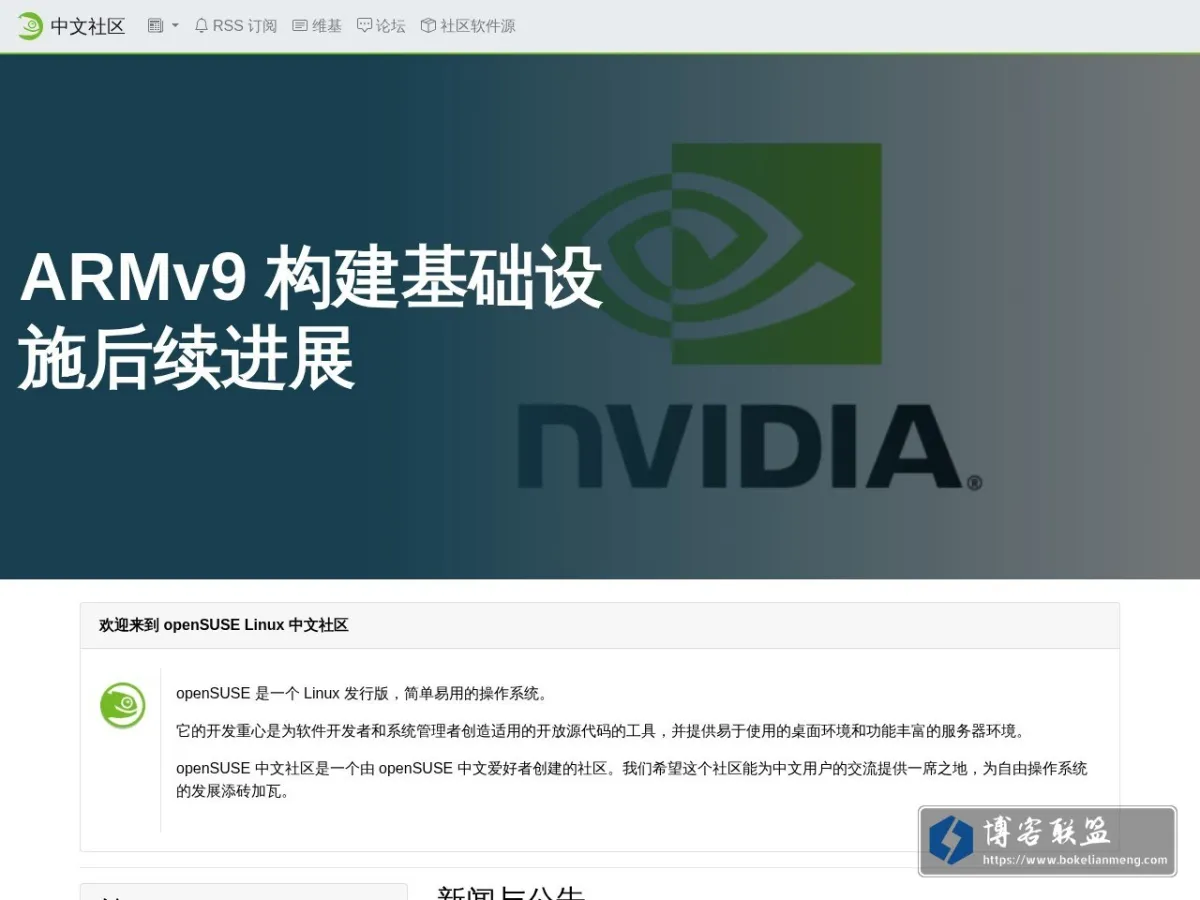Click the openSUSE chameleon logo in navbar
Viewport: 1200px width, 900px height.
(30, 26)
